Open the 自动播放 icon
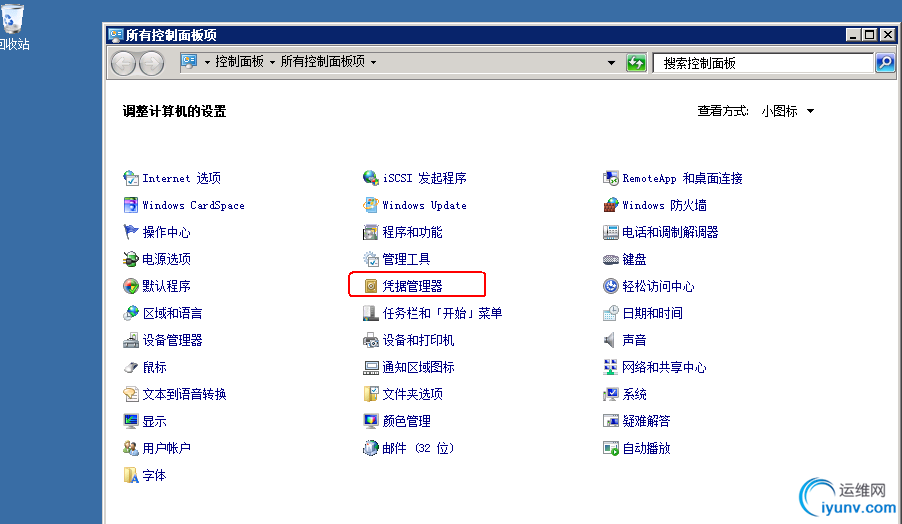902x524 pixels. [x=610, y=448]
